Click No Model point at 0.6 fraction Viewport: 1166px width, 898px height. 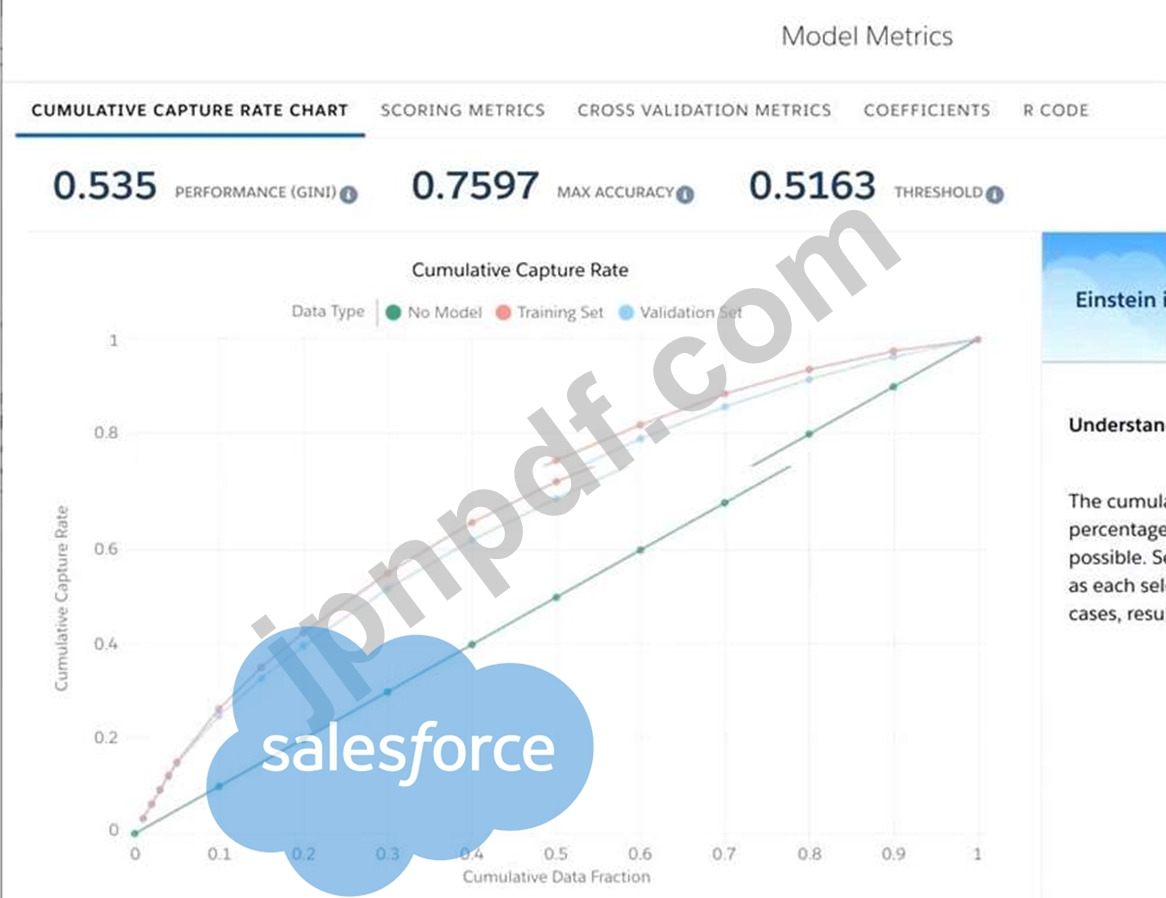point(641,549)
